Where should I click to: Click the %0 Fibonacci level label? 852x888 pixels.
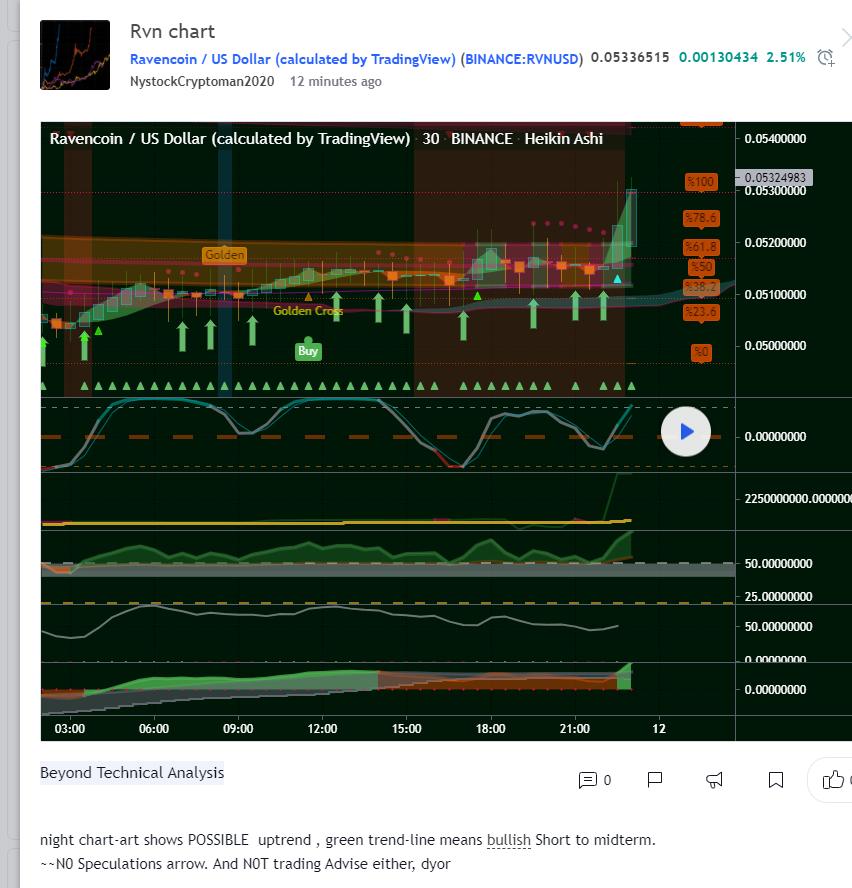coord(701,352)
